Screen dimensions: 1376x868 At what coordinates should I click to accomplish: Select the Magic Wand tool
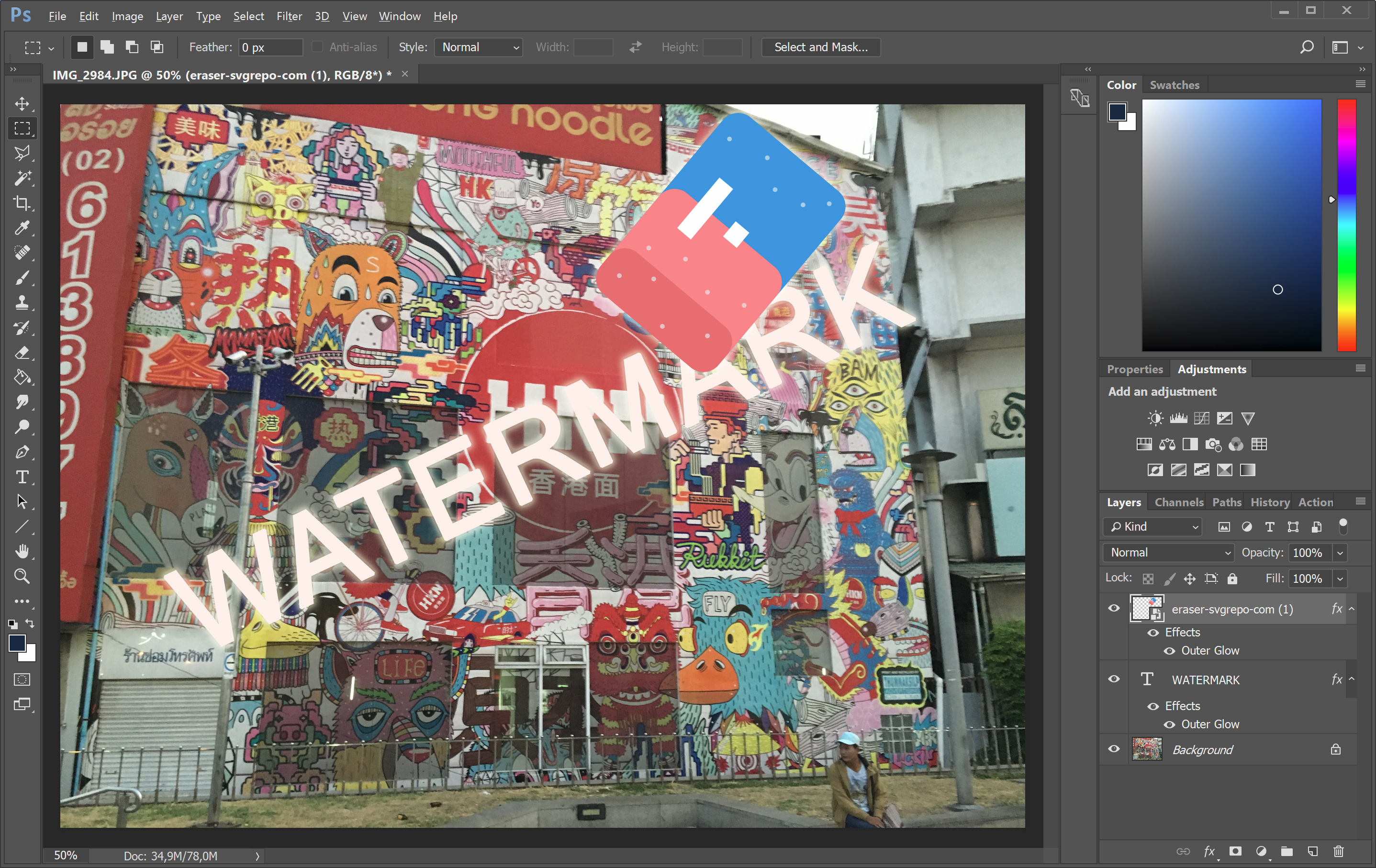(22, 178)
